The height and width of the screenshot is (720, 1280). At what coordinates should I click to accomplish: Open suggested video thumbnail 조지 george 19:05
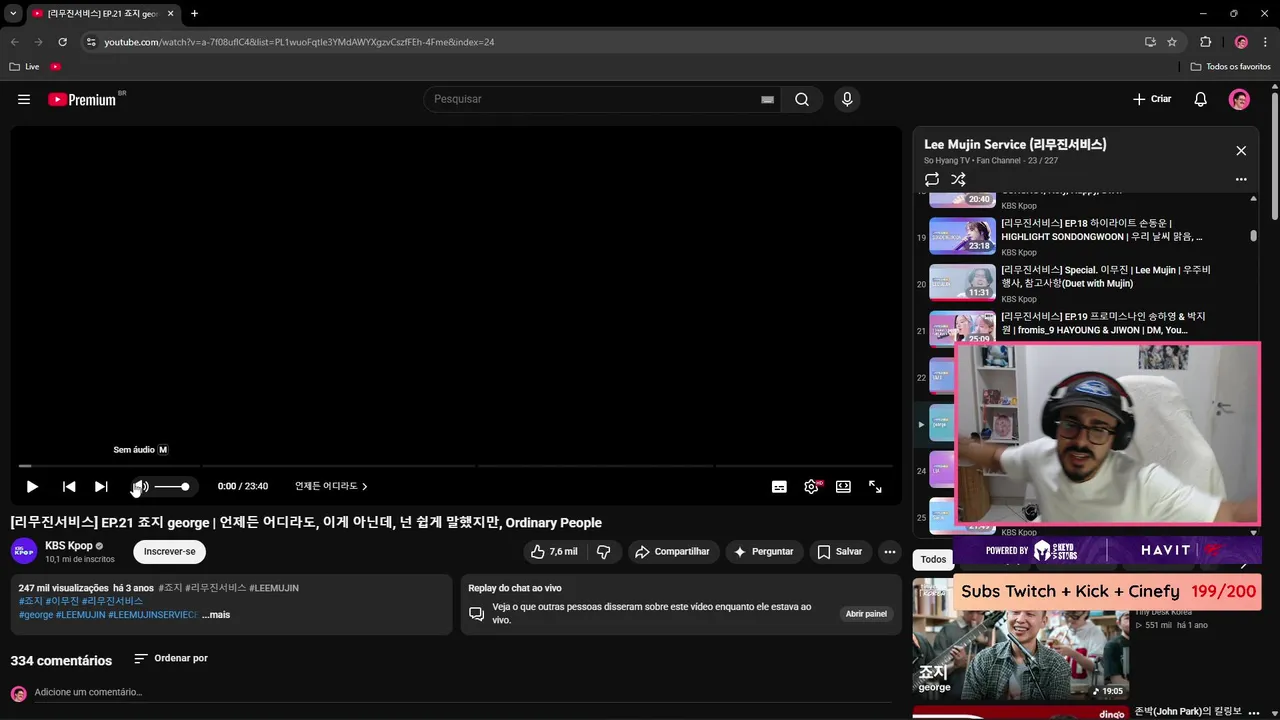click(x=1021, y=640)
